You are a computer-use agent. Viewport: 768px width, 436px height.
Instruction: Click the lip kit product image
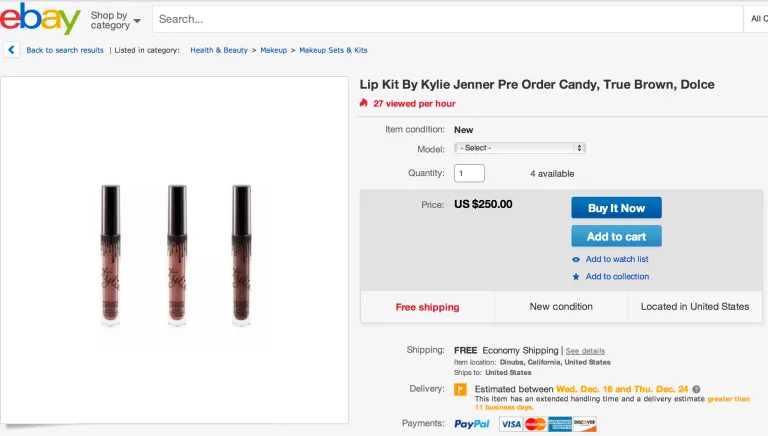175,255
